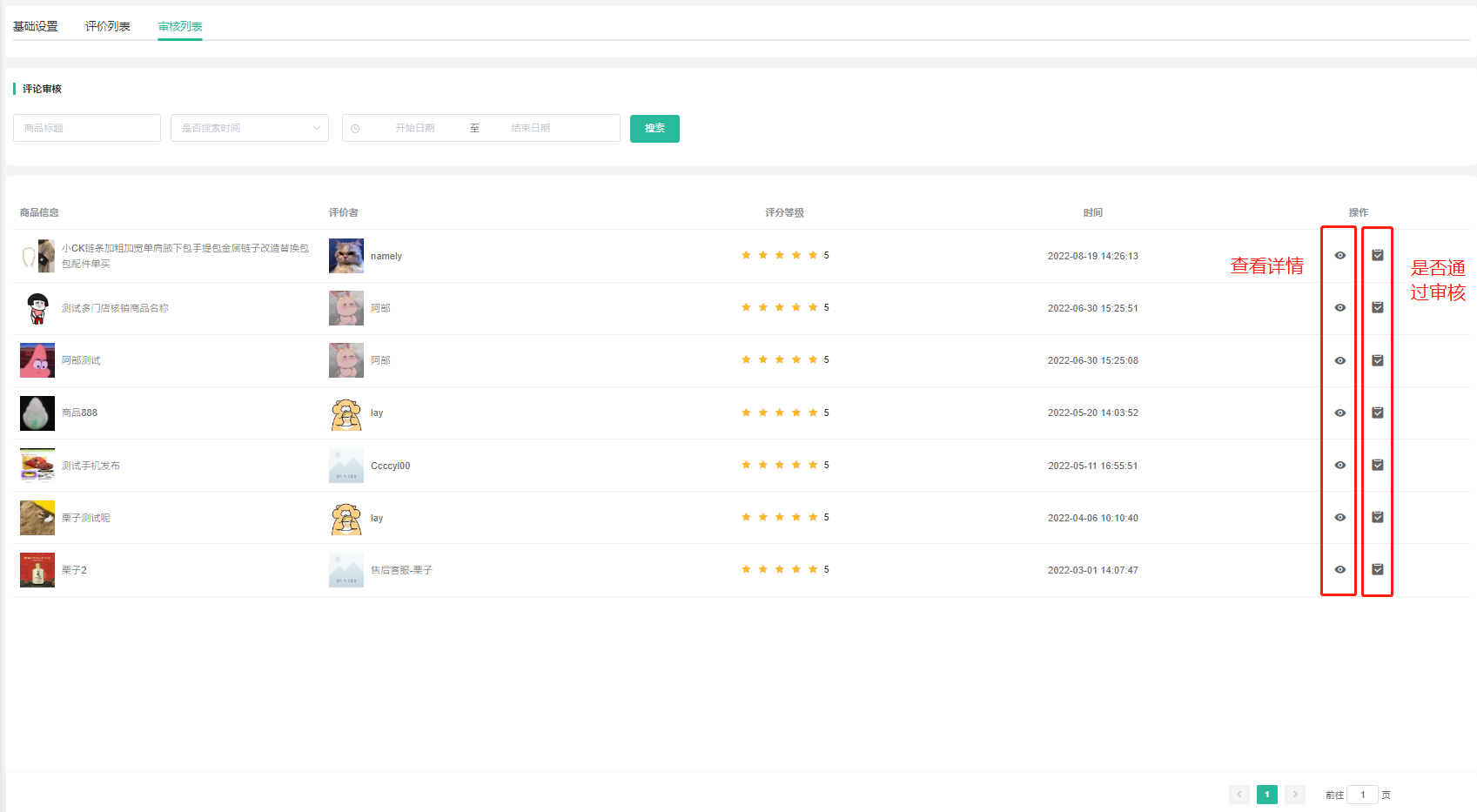This screenshot has width=1477, height=812.
Task: Open product link 阿部测试
Action: pos(81,360)
